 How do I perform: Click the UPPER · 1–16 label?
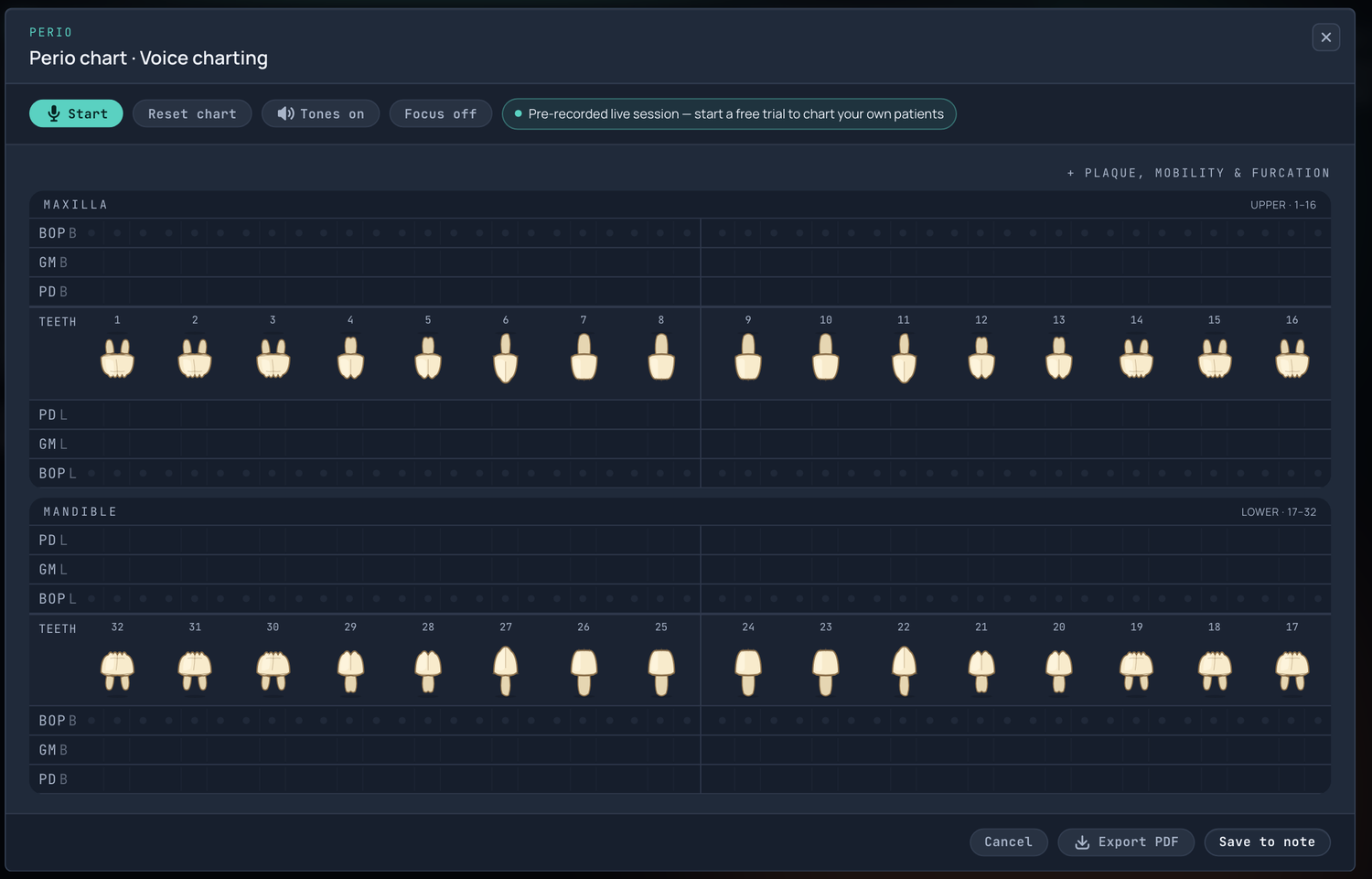(1283, 205)
